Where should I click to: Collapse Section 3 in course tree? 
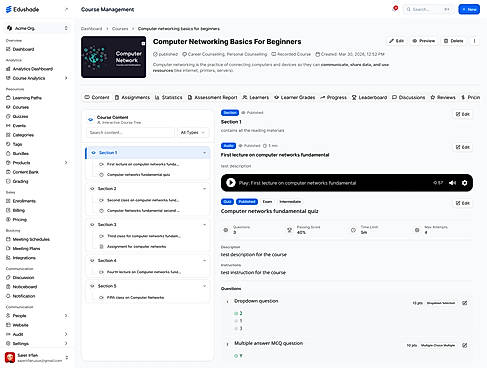tap(204, 225)
